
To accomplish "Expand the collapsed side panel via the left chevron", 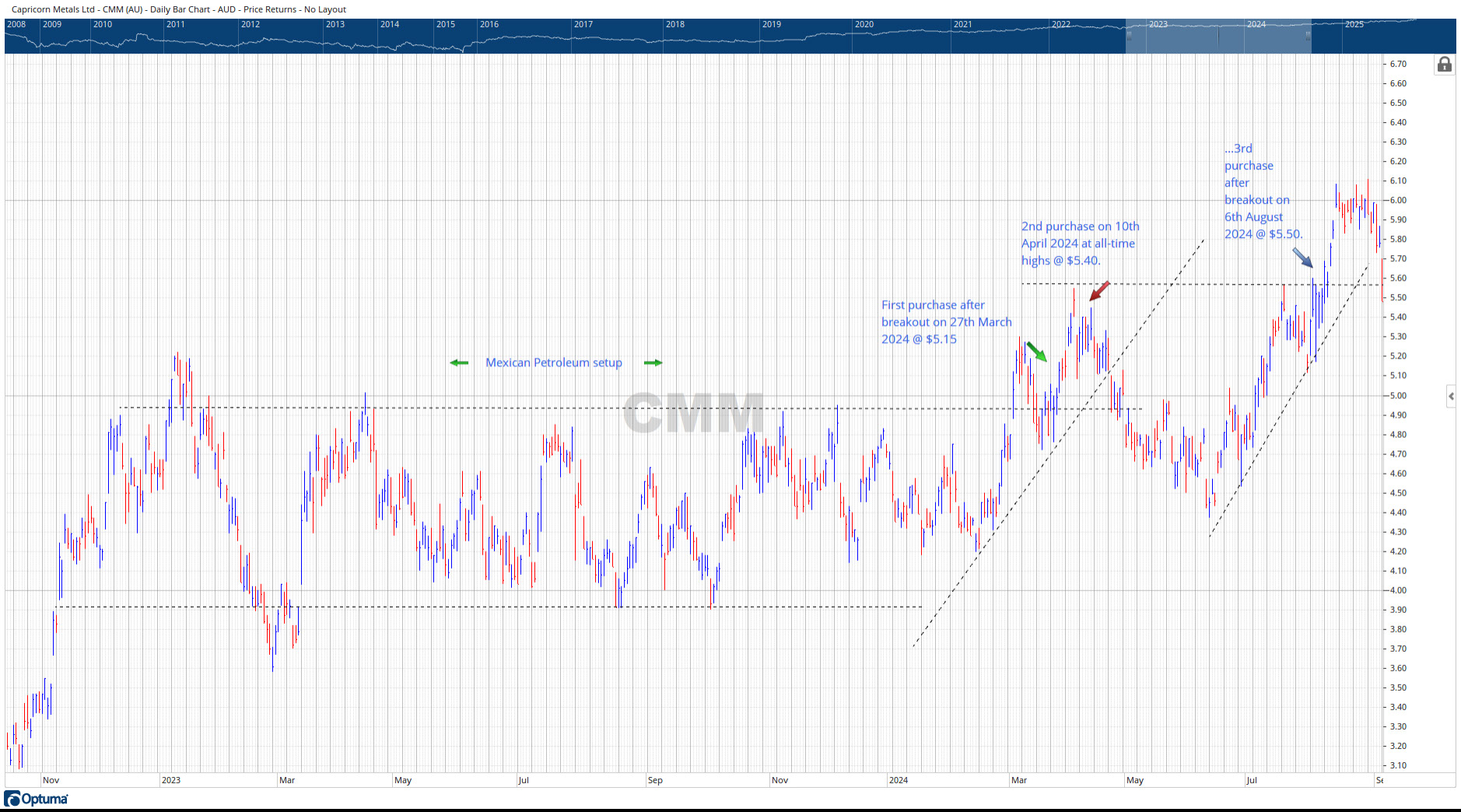I will tap(1450, 397).
